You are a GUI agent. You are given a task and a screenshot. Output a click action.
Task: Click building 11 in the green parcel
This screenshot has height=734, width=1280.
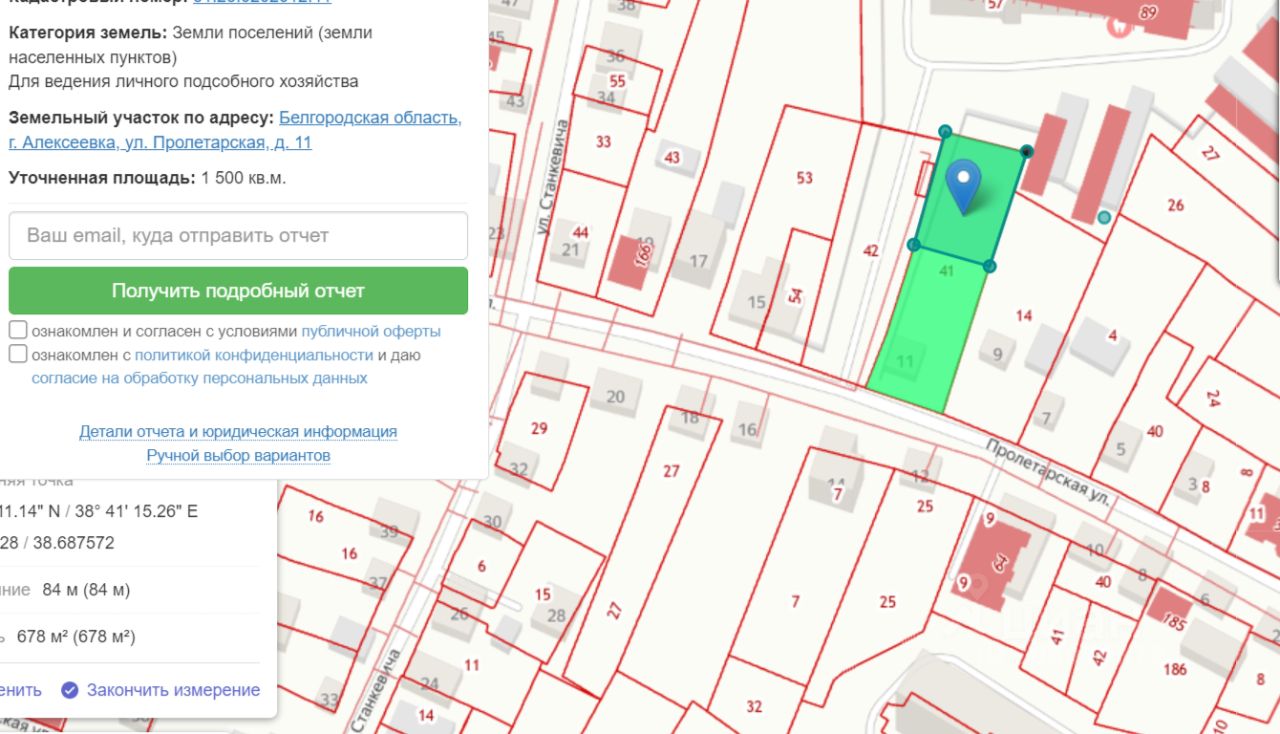pyautogui.click(x=906, y=361)
